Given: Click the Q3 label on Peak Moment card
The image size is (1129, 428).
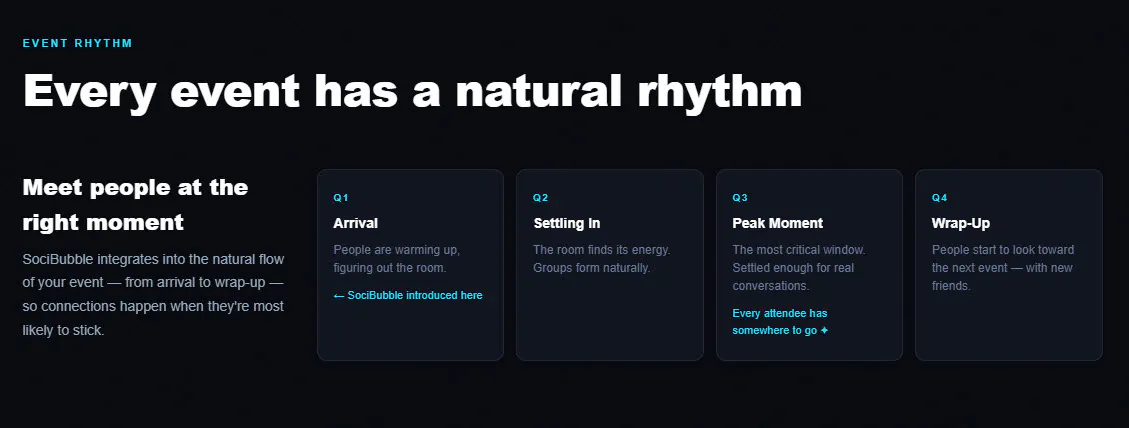Looking at the screenshot, I should (740, 197).
